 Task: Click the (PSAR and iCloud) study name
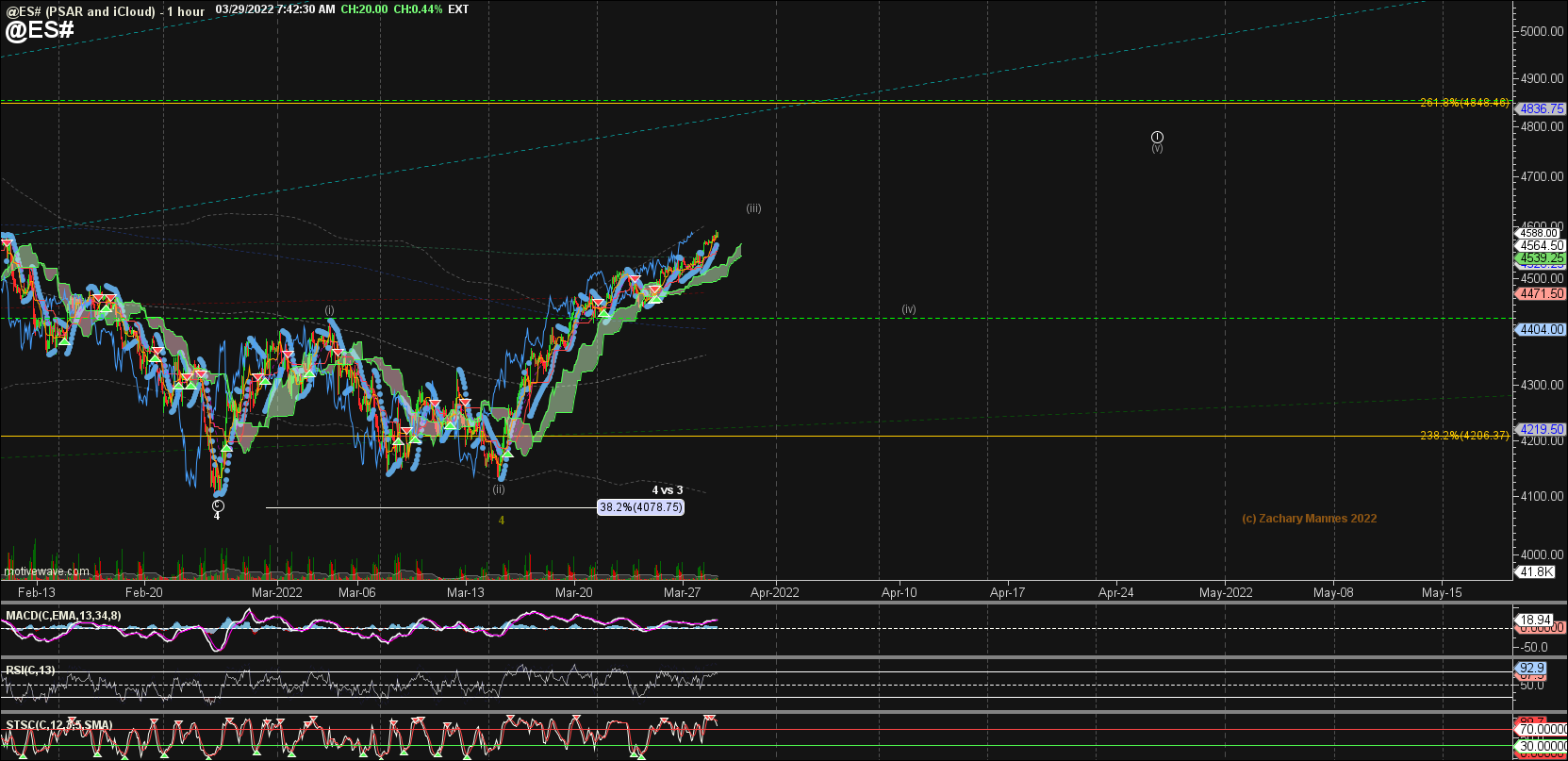(100, 11)
